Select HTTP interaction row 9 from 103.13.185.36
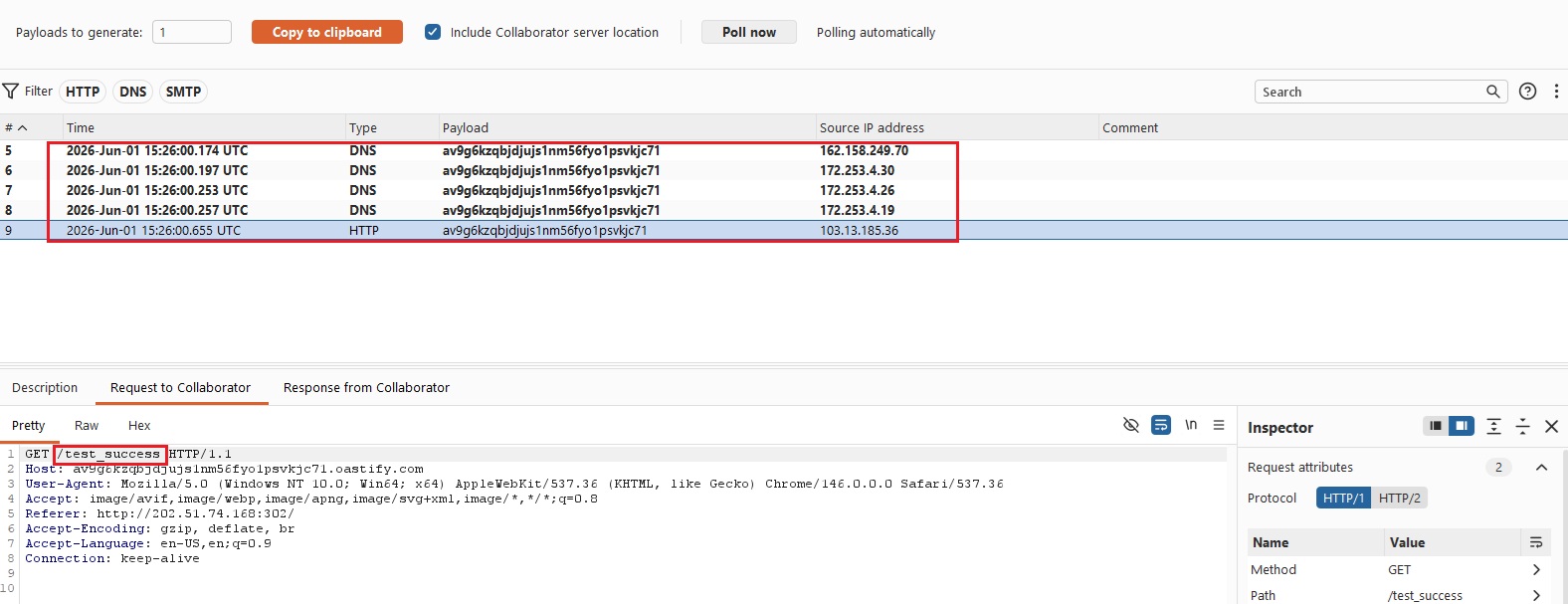This screenshot has width=1568, height=604. point(784,230)
